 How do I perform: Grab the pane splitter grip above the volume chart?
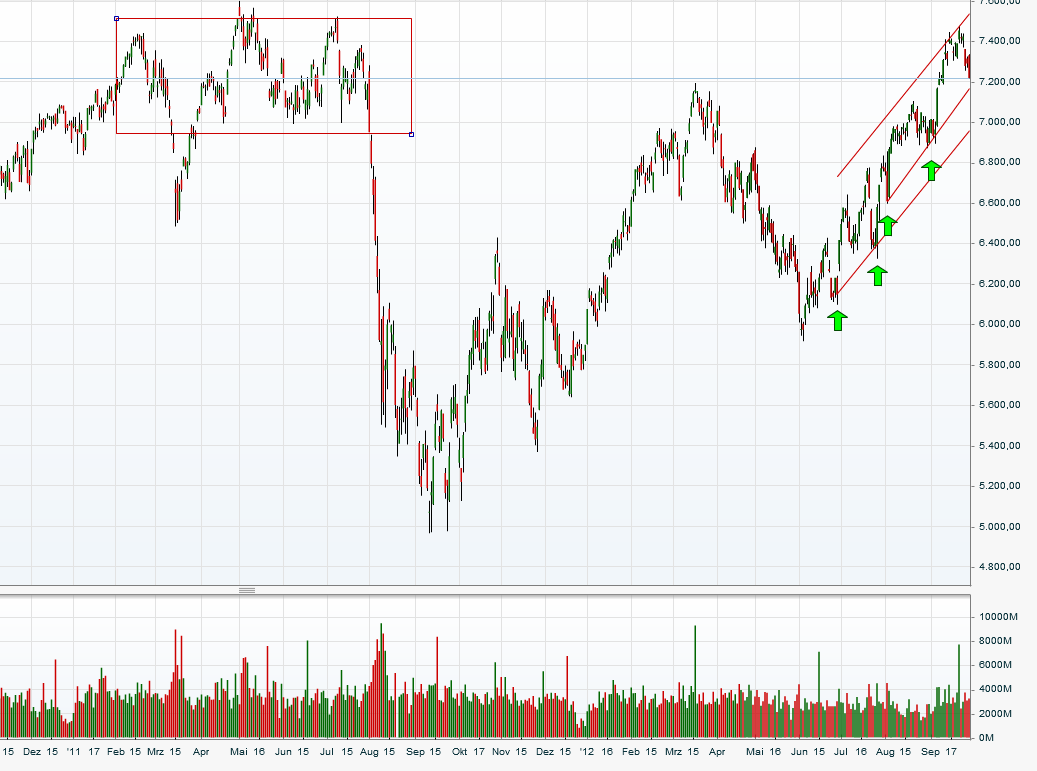pos(247,590)
